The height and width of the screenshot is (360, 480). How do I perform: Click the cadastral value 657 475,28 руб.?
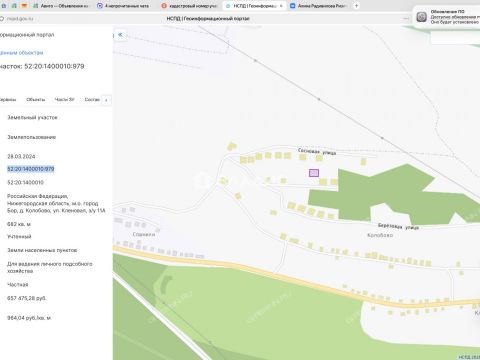click(27, 298)
